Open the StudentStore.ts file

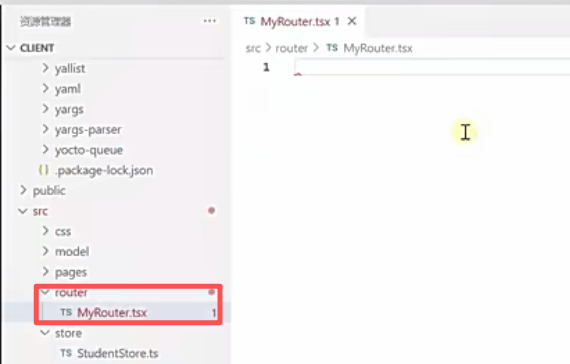coord(118,353)
